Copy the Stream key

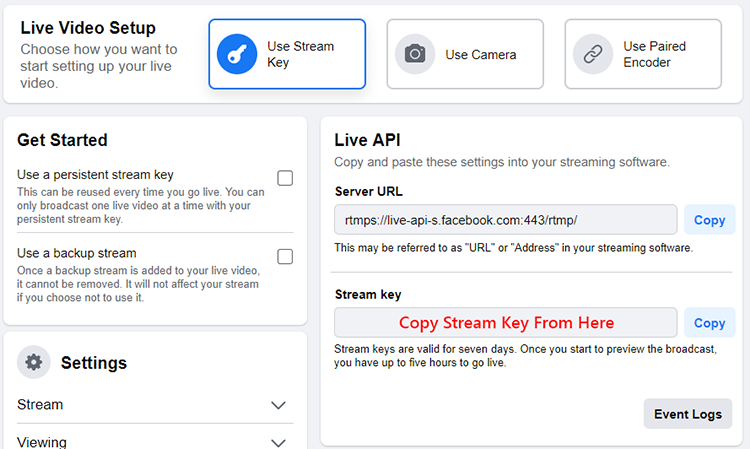point(709,323)
